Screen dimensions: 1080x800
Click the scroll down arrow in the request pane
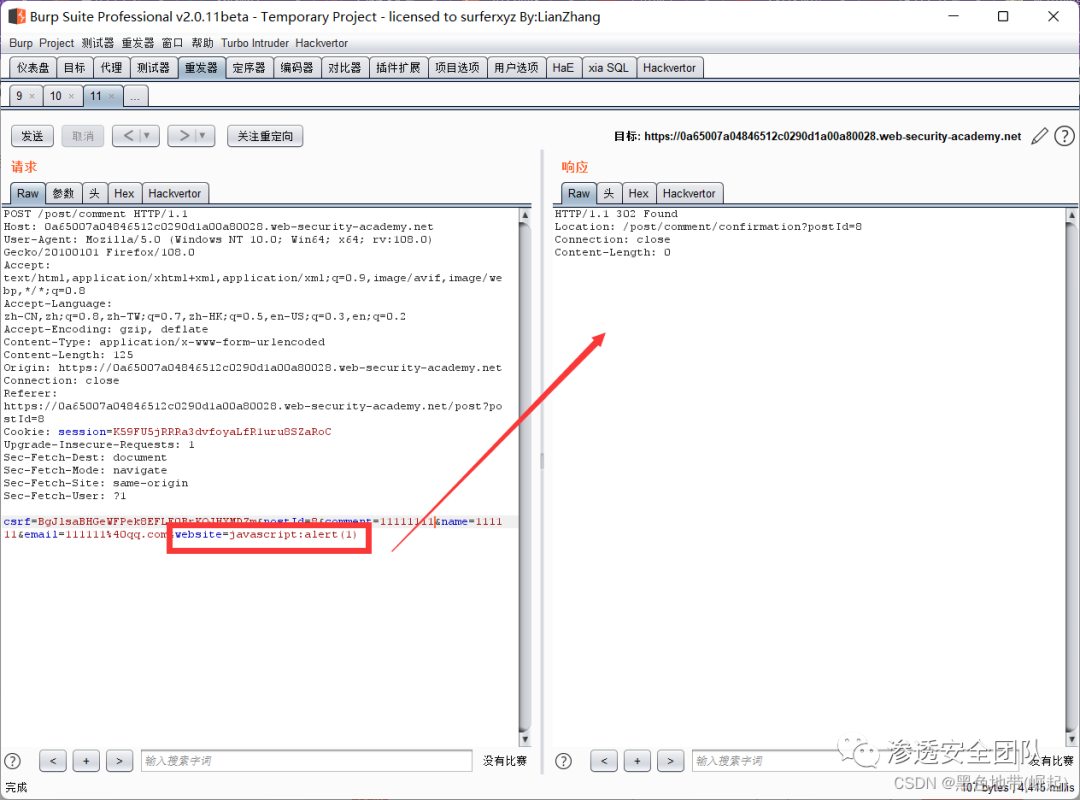click(525, 739)
